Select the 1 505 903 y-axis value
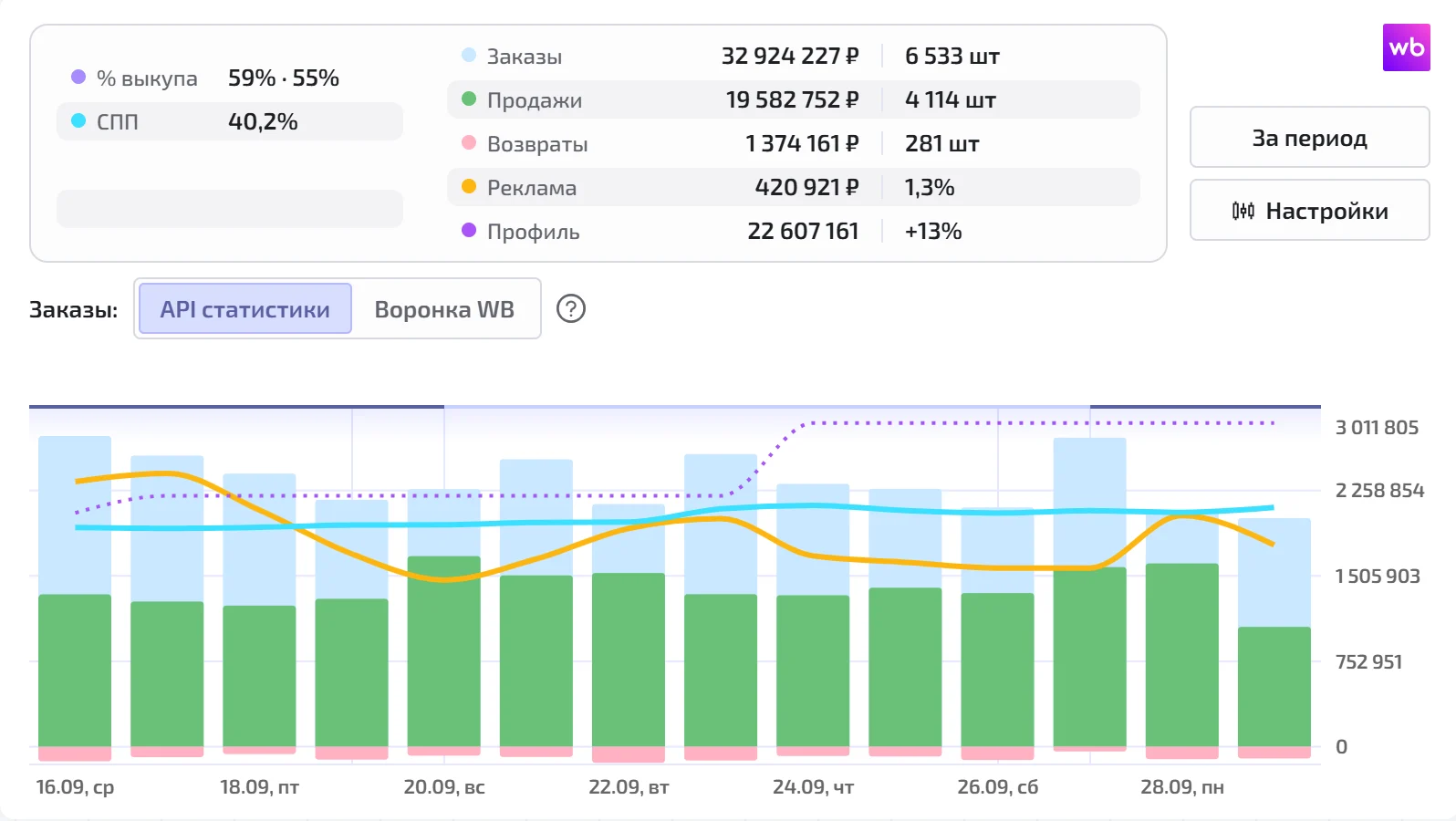 coord(1378,576)
